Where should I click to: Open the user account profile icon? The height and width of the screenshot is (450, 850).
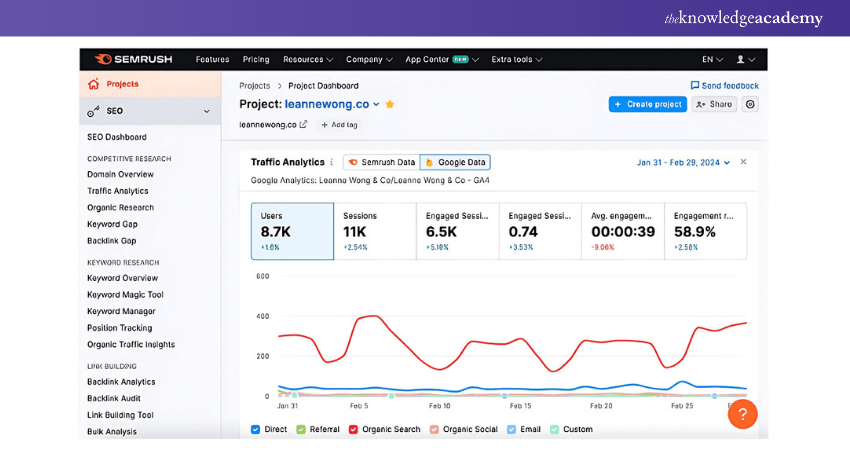(741, 59)
